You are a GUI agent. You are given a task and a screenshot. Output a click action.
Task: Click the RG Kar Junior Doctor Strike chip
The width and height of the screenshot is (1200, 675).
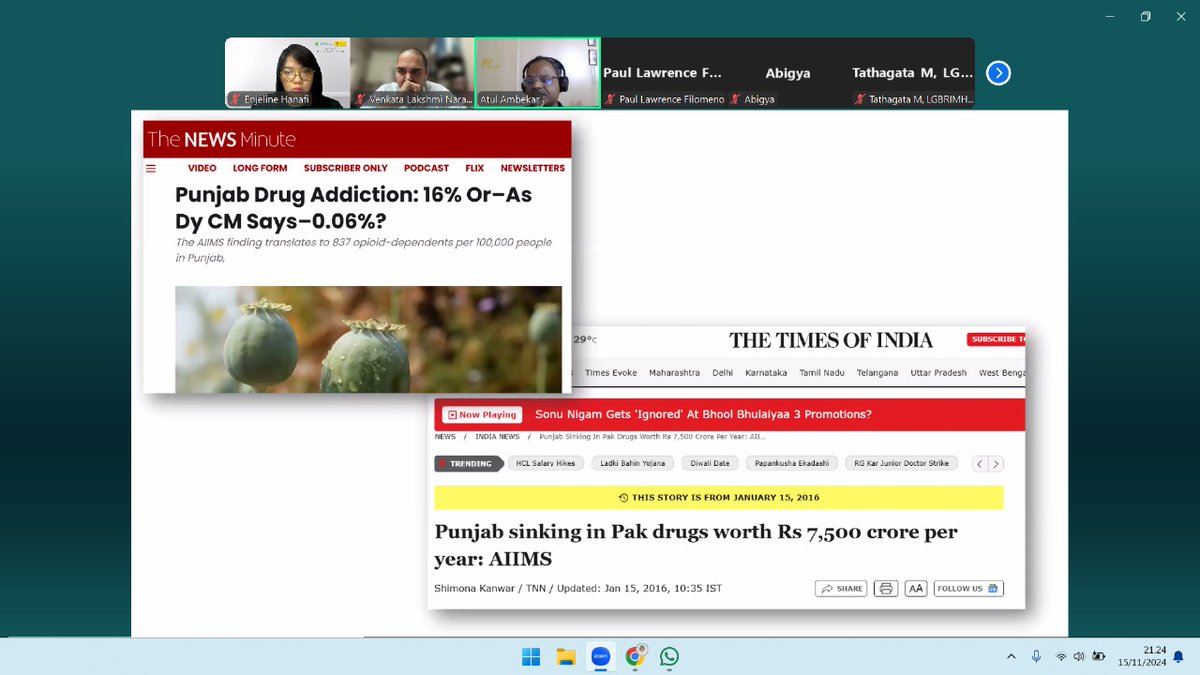(x=901, y=463)
